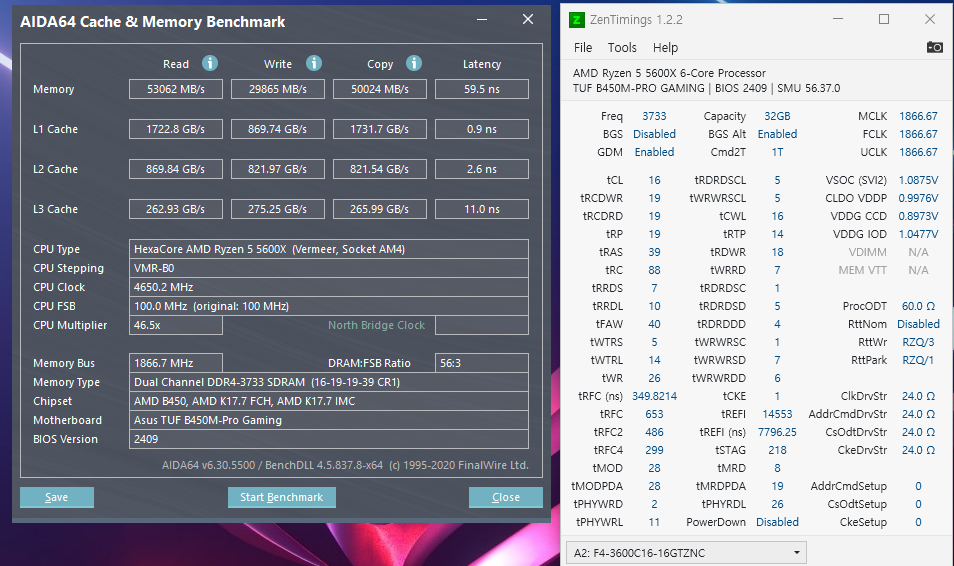This screenshot has height=566, width=954.
Task: Click the L1 Cache latency 0.9 ns
Action: 482,129
